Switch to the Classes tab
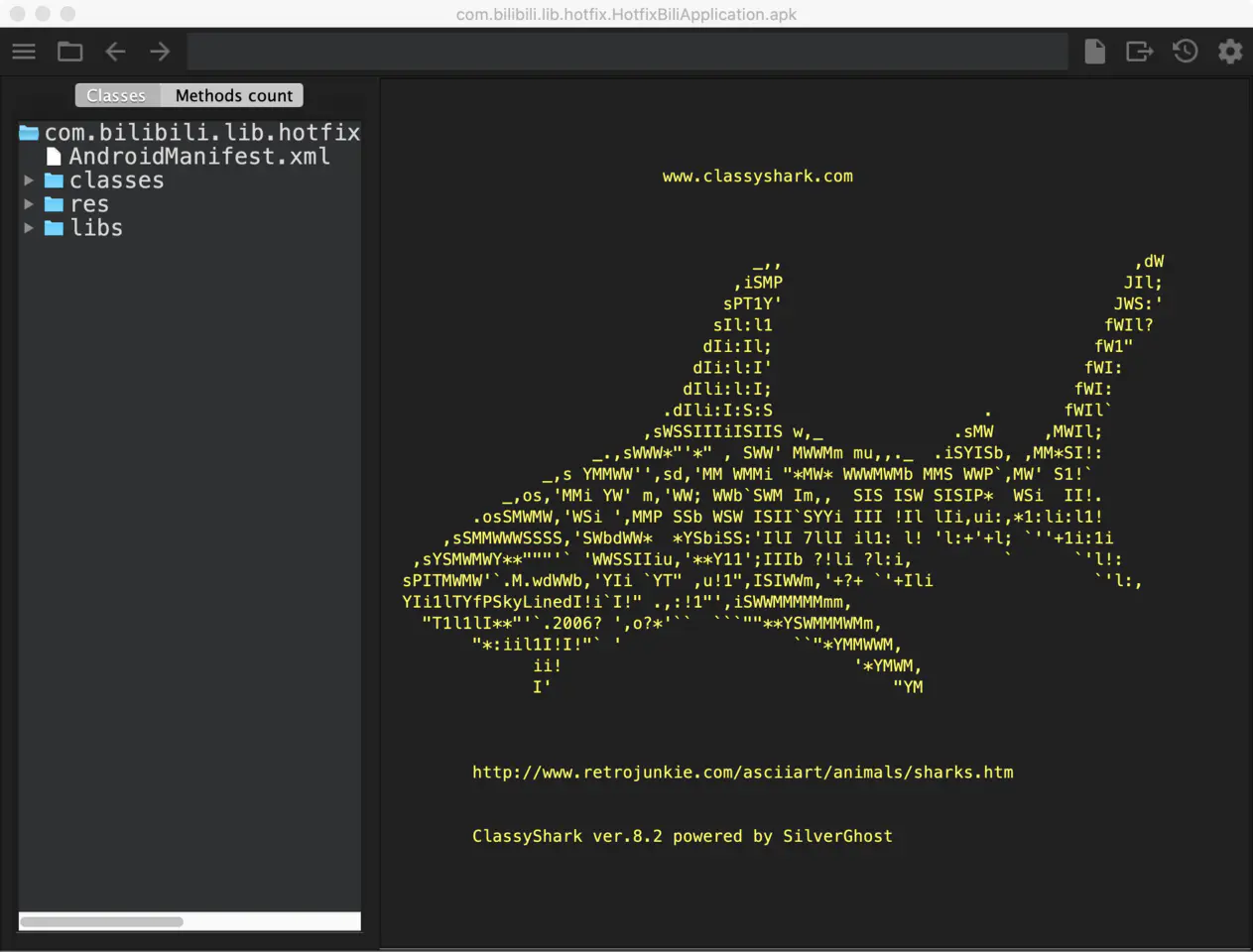Screen dimensions: 1253x952 coord(117,95)
